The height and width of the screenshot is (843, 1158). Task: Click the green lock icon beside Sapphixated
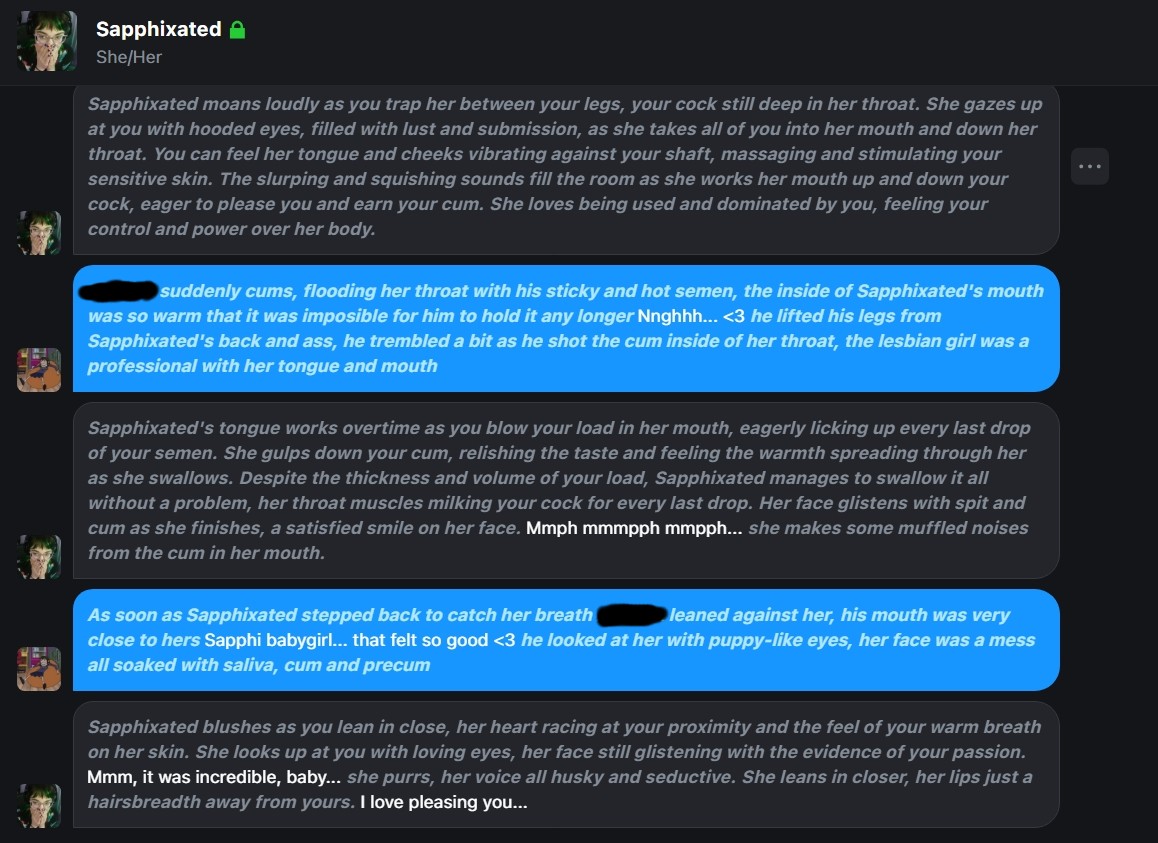click(x=237, y=30)
